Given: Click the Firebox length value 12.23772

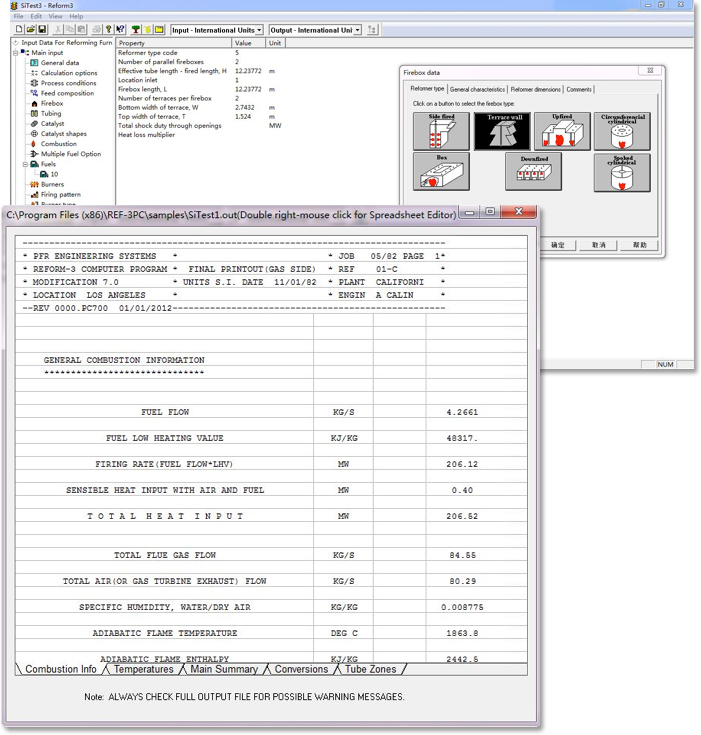Looking at the screenshot, I should (248, 89).
